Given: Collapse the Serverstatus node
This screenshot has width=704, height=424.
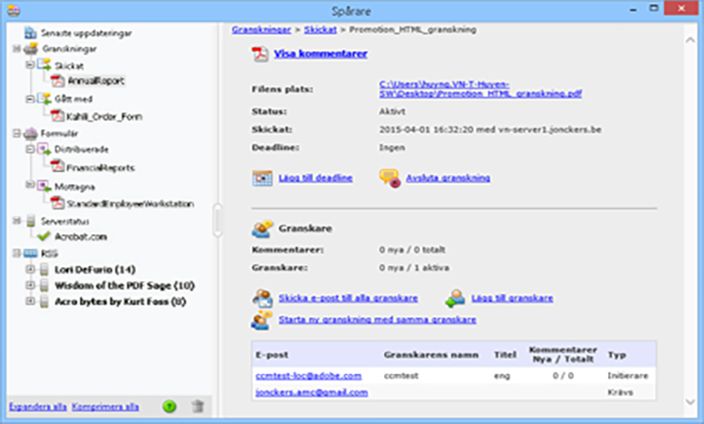Looking at the screenshot, I should click(x=17, y=221).
